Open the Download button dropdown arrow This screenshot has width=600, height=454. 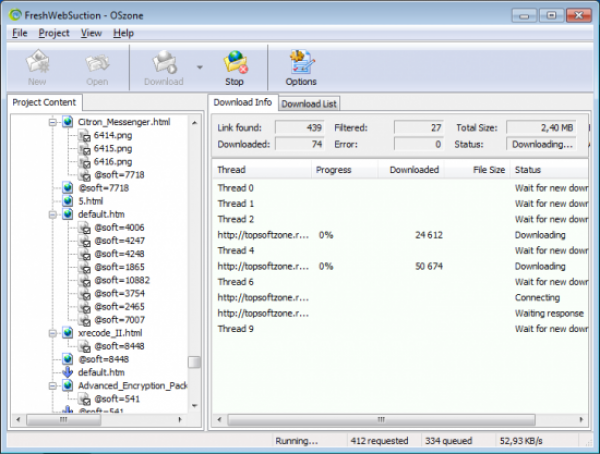click(199, 69)
